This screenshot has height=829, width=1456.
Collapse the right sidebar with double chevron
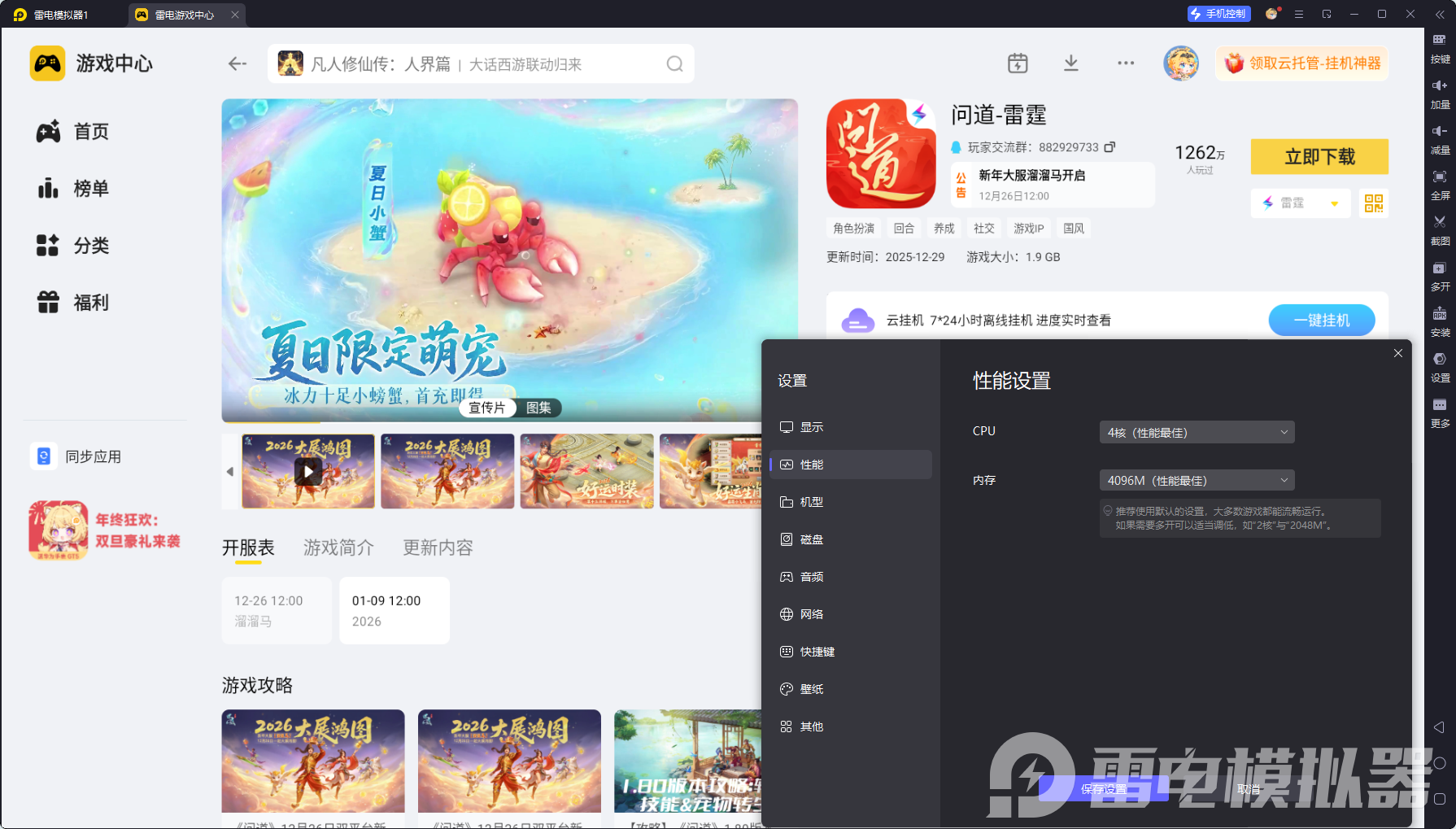pos(1440,15)
